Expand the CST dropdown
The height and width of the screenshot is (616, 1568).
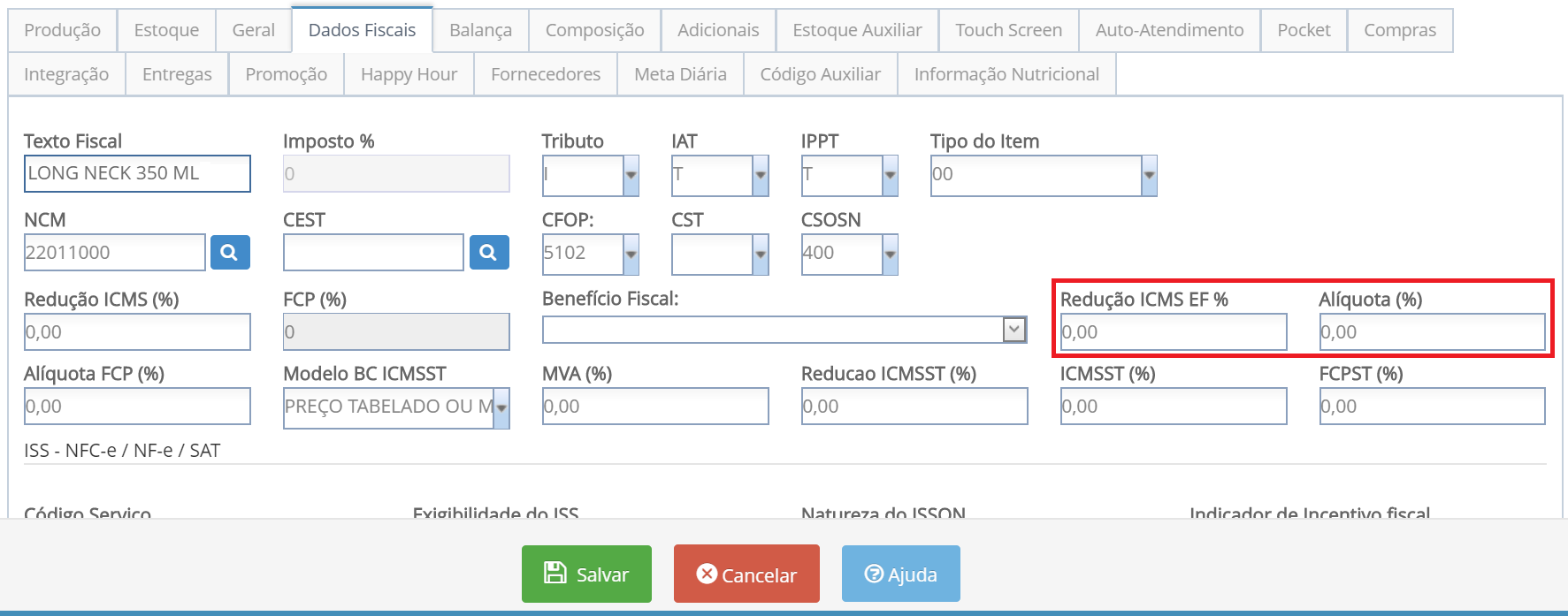click(760, 255)
